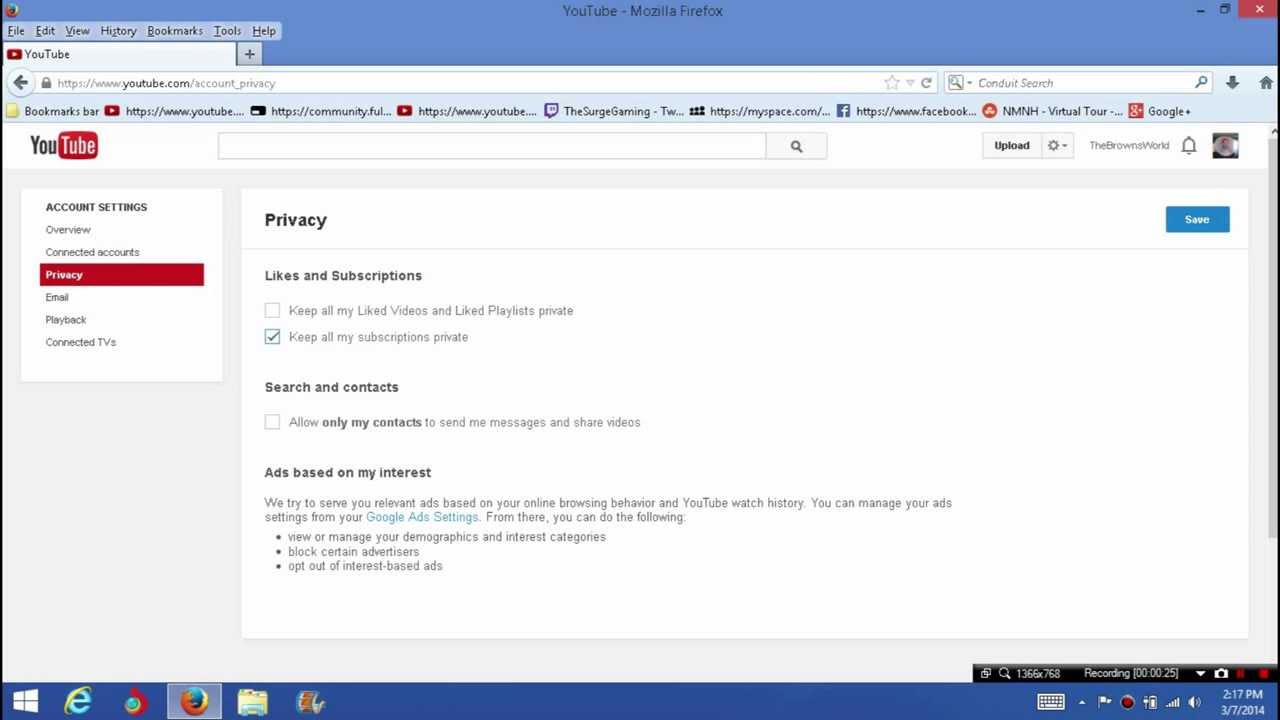The image size is (1280, 720).
Task: Select Privacy in account settings sidebar
Action: (x=122, y=275)
